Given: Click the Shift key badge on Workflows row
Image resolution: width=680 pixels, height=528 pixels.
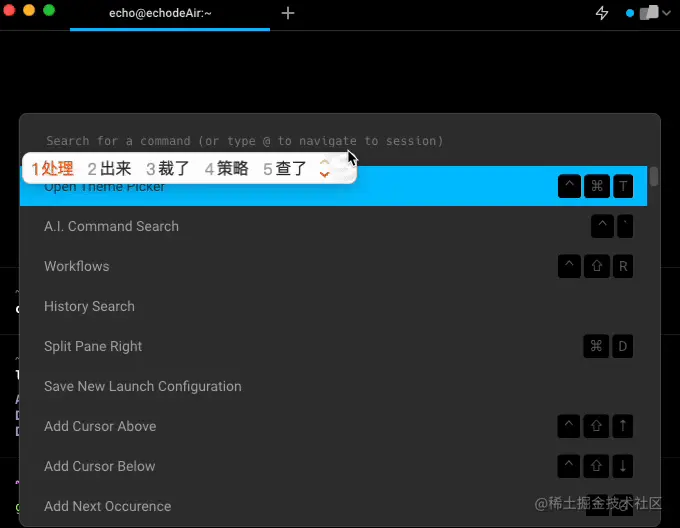Looking at the screenshot, I should 597,266.
